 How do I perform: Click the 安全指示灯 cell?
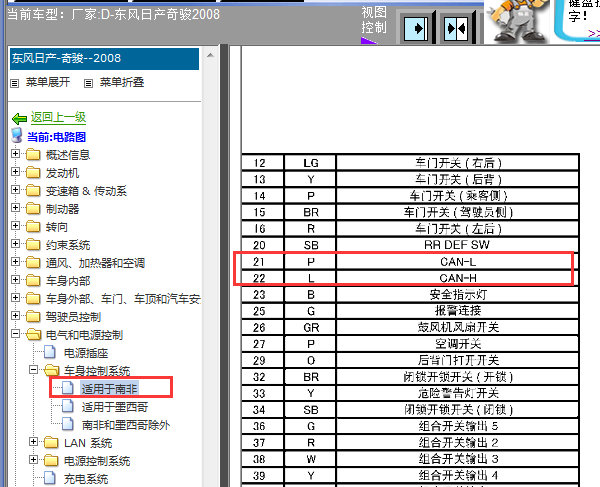coord(457,295)
